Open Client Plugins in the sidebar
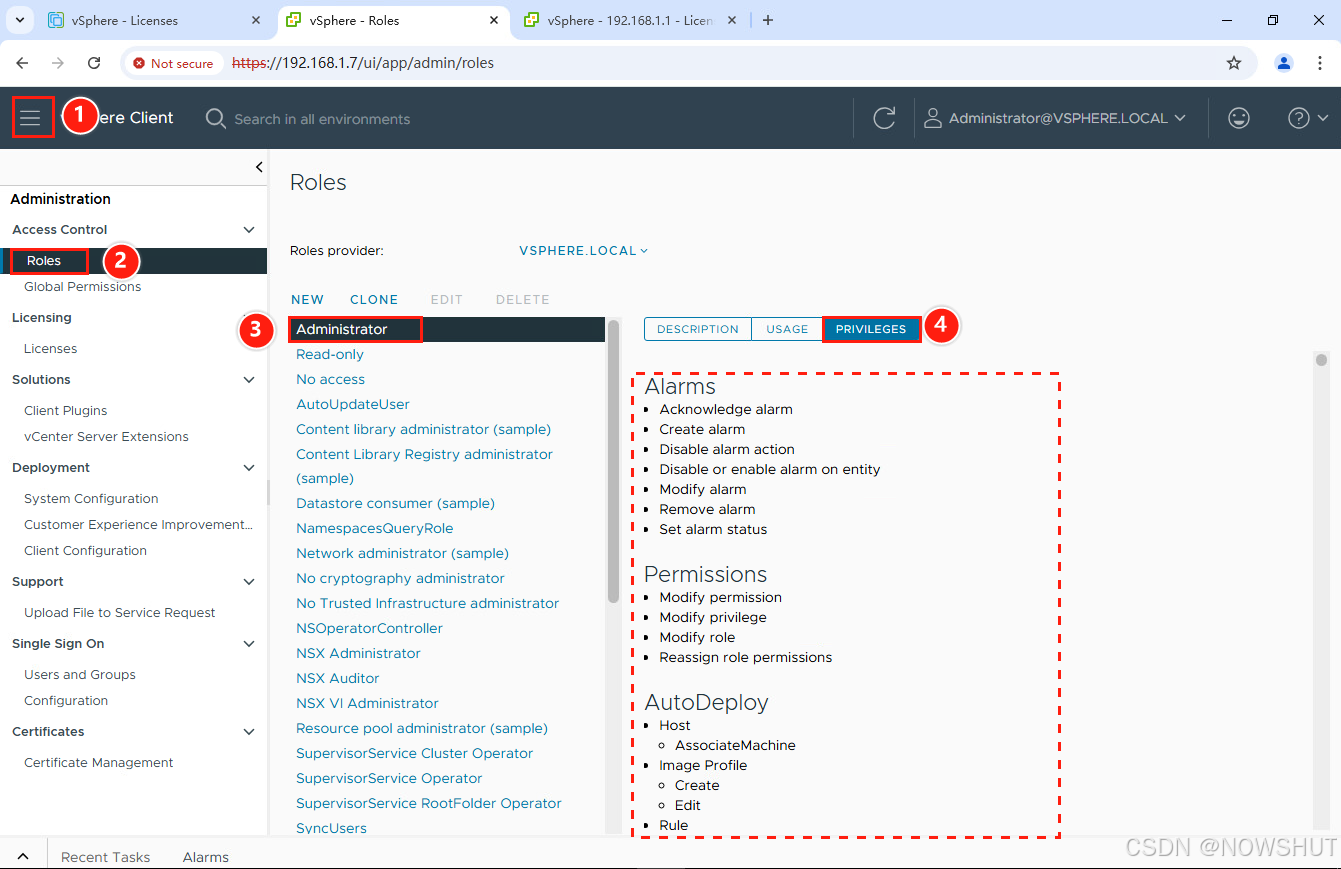Image resolution: width=1341 pixels, height=869 pixels. pyautogui.click(x=66, y=411)
